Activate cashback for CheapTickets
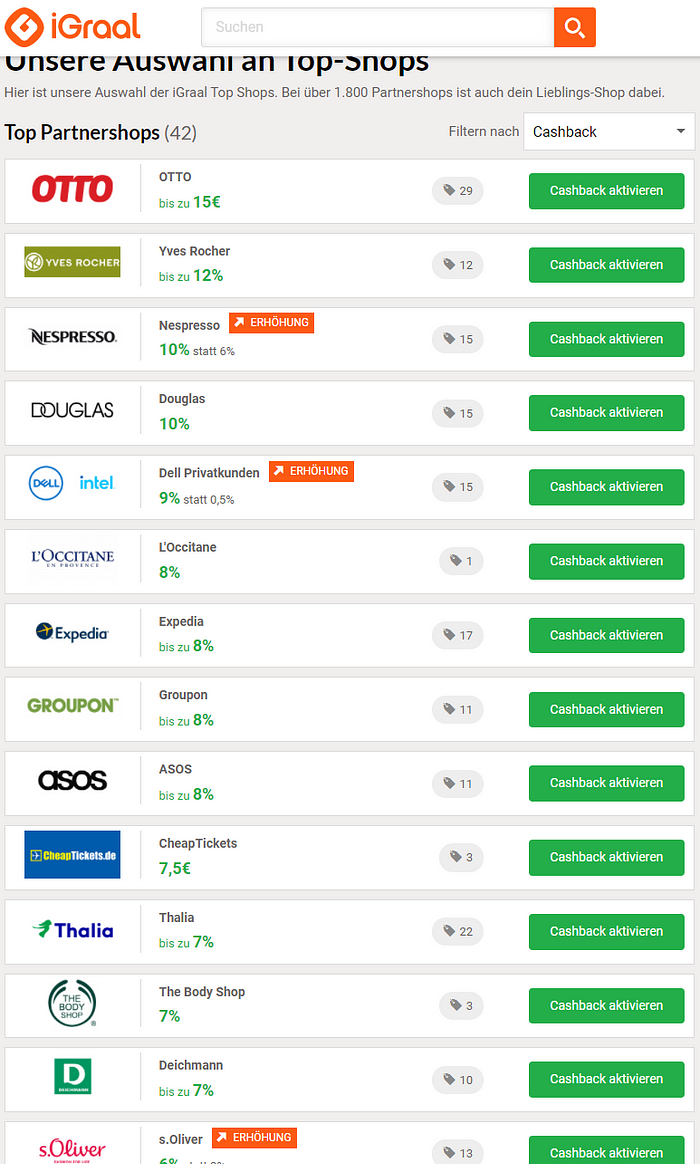The width and height of the screenshot is (700, 1164). click(606, 857)
